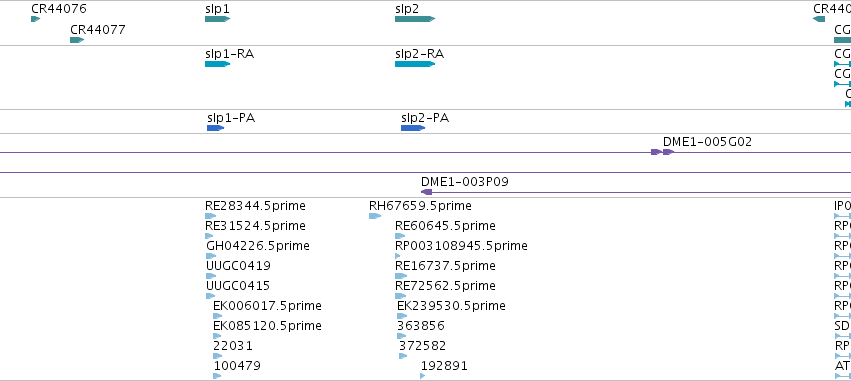
Task: Select the slp1 gene feature arrow
Action: tap(218, 19)
